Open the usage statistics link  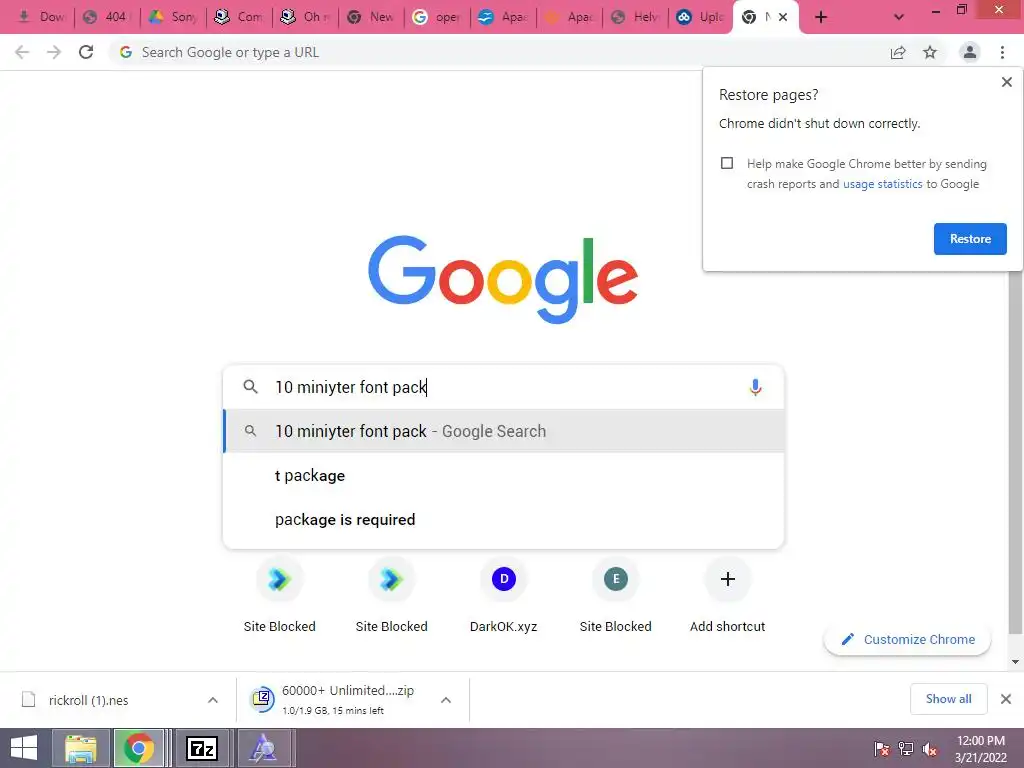point(882,184)
